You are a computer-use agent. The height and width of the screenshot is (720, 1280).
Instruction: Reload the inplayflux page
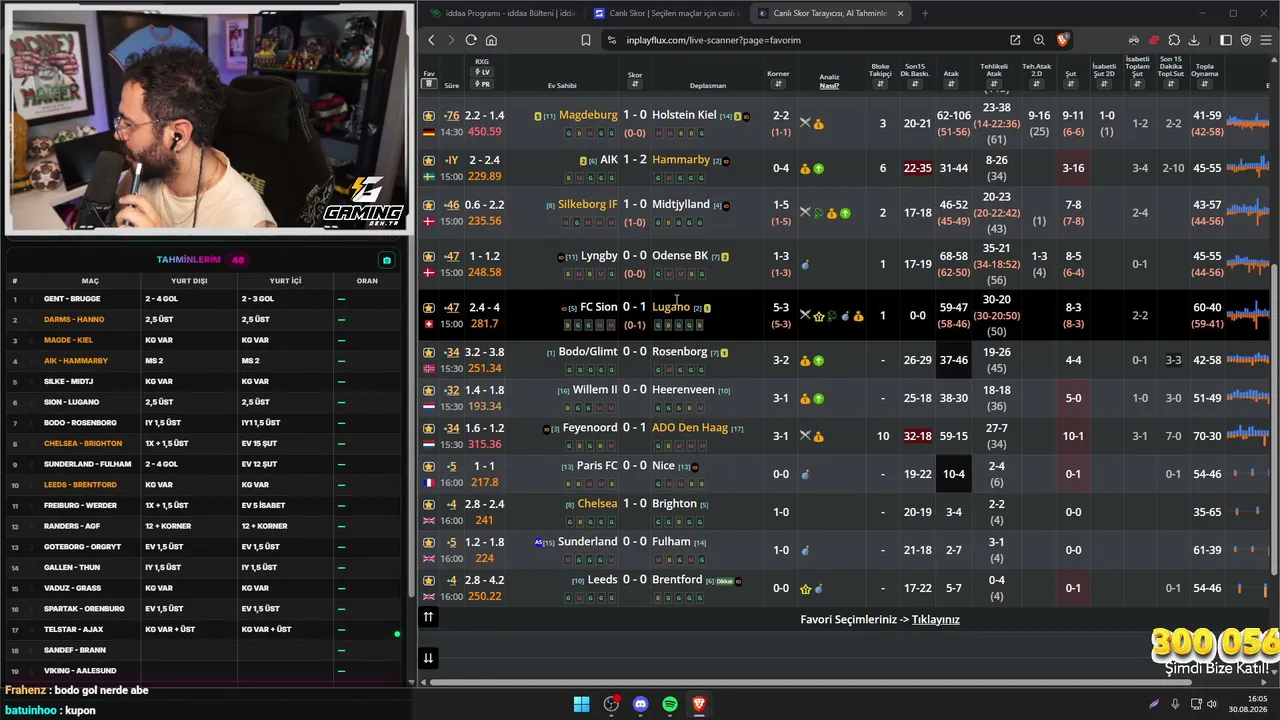(471, 40)
